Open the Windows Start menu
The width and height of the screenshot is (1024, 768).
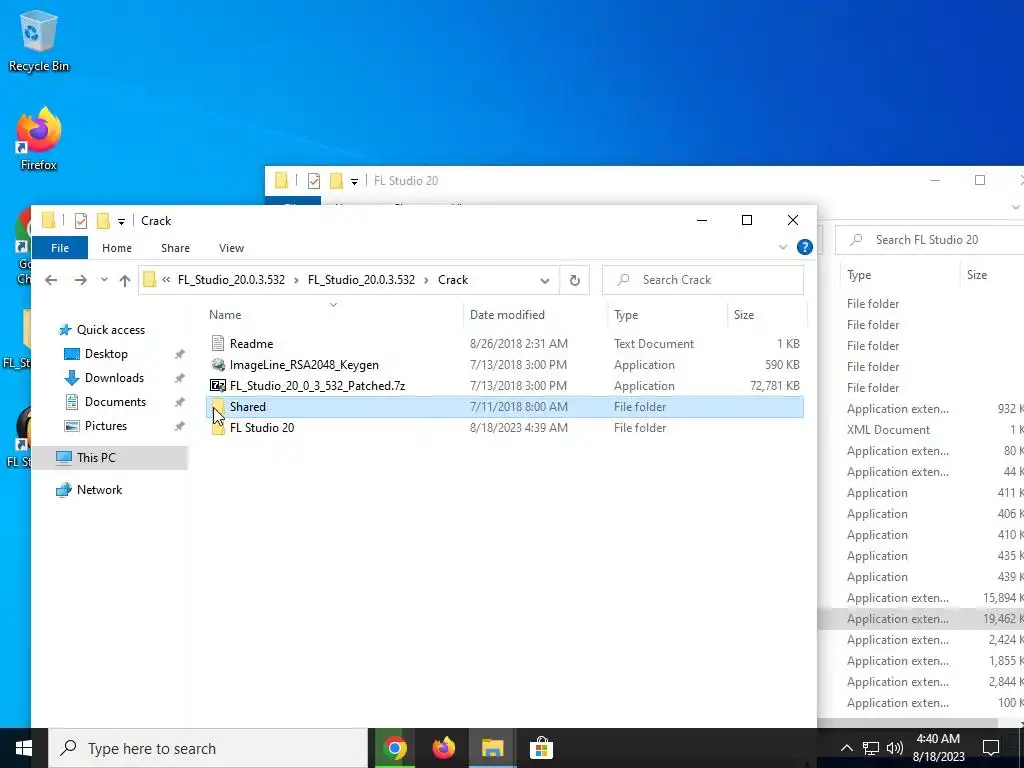pyautogui.click(x=24, y=748)
